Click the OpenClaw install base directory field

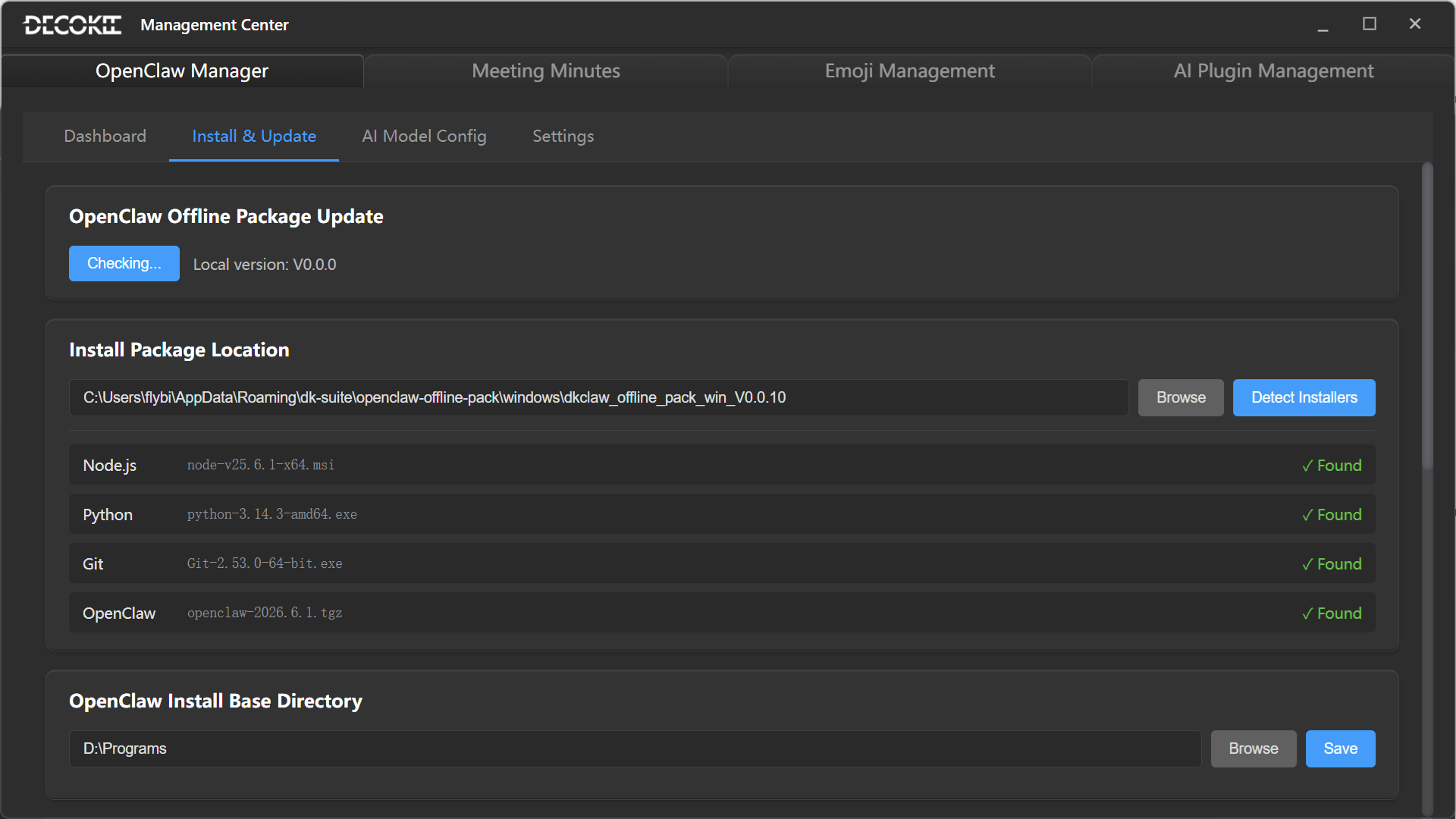point(635,748)
